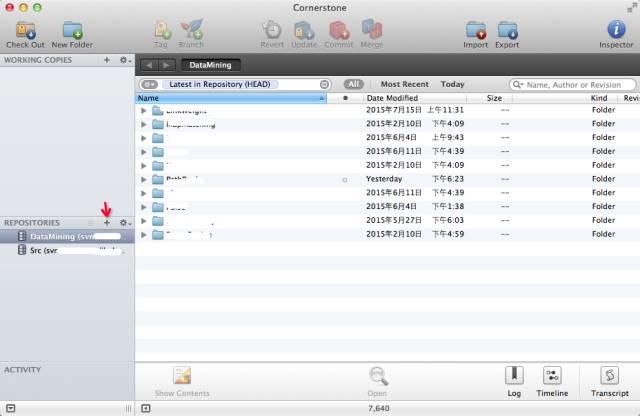Click the back navigation arrow
This screenshot has height=416, width=640.
click(x=149, y=65)
